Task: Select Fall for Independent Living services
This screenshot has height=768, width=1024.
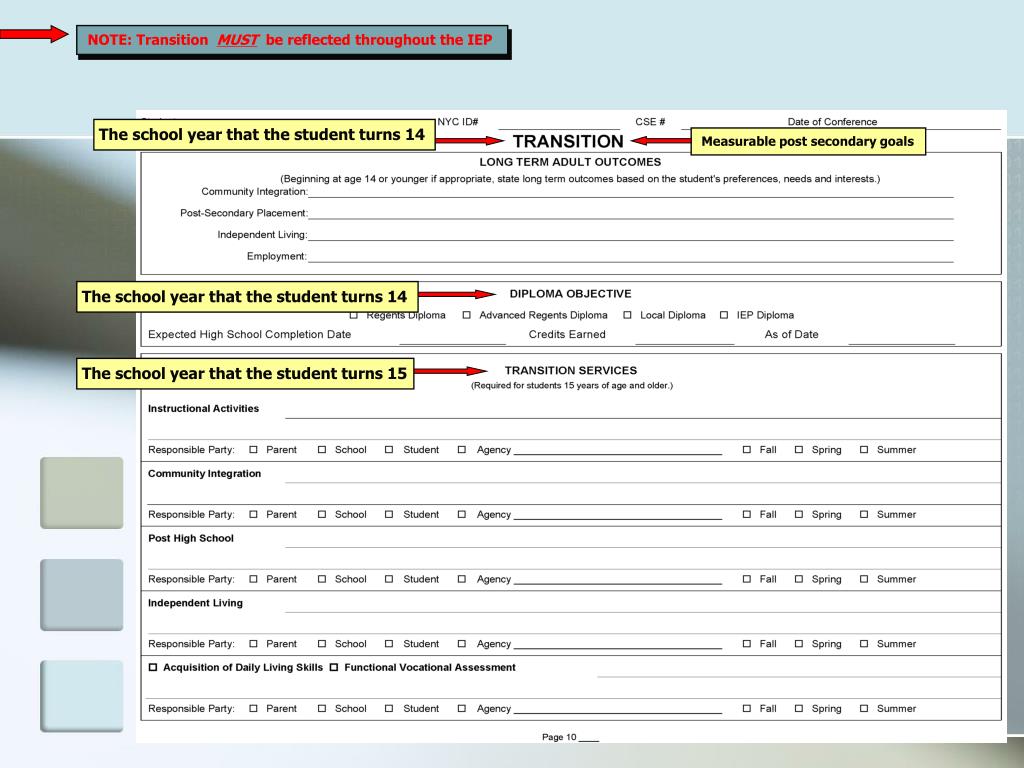Action: (746, 643)
